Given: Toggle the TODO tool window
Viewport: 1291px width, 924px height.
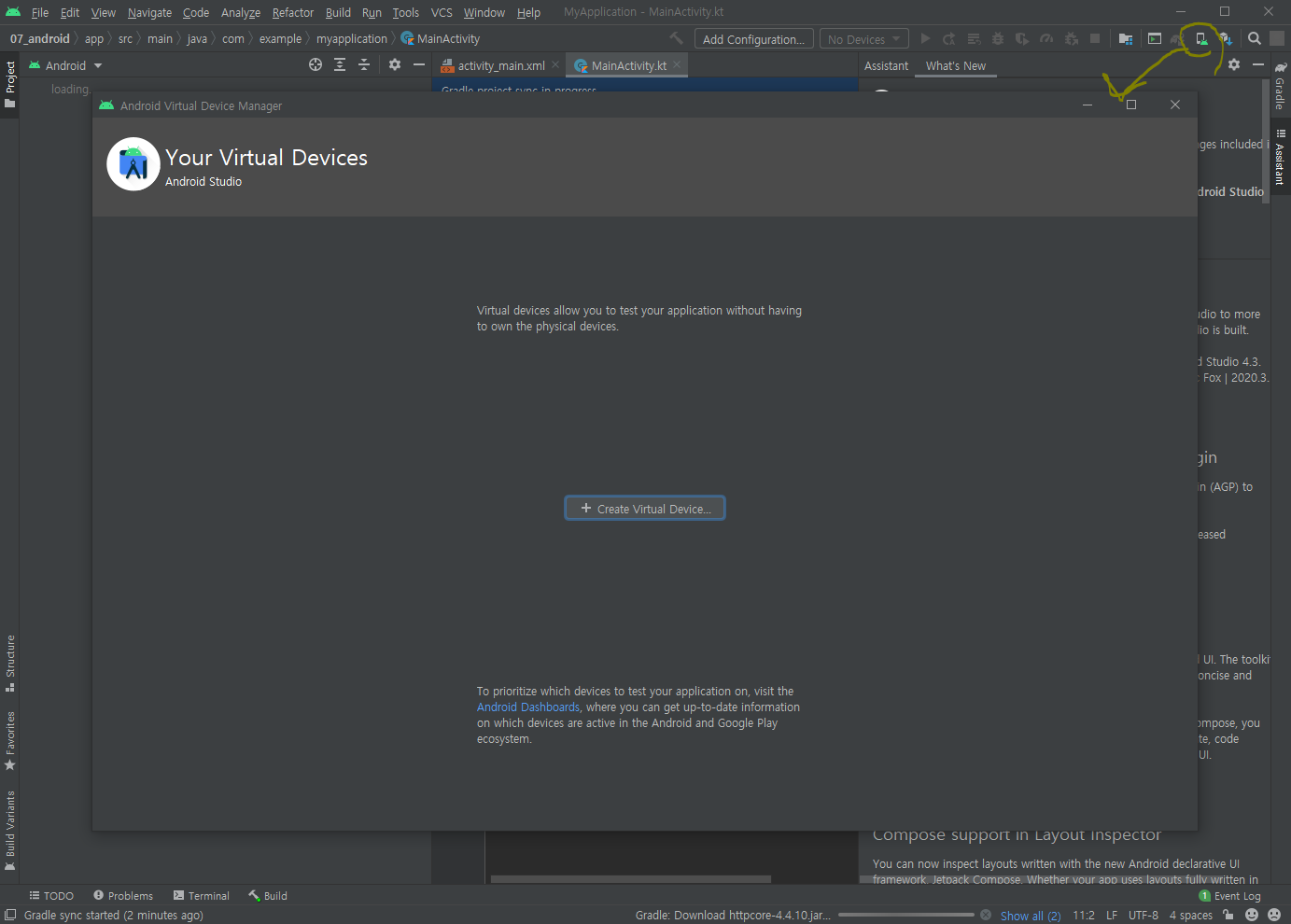Looking at the screenshot, I should [51, 895].
